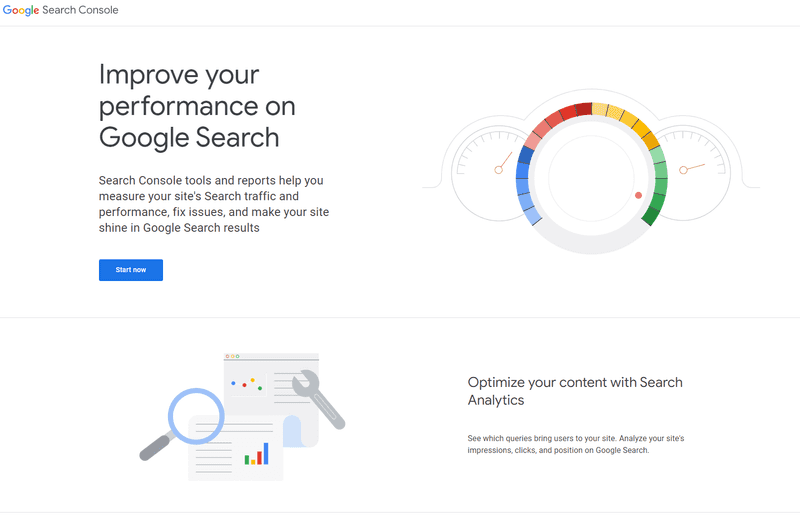800x530 pixels.
Task: Select the red segment of the gauge
Action: 565,113
